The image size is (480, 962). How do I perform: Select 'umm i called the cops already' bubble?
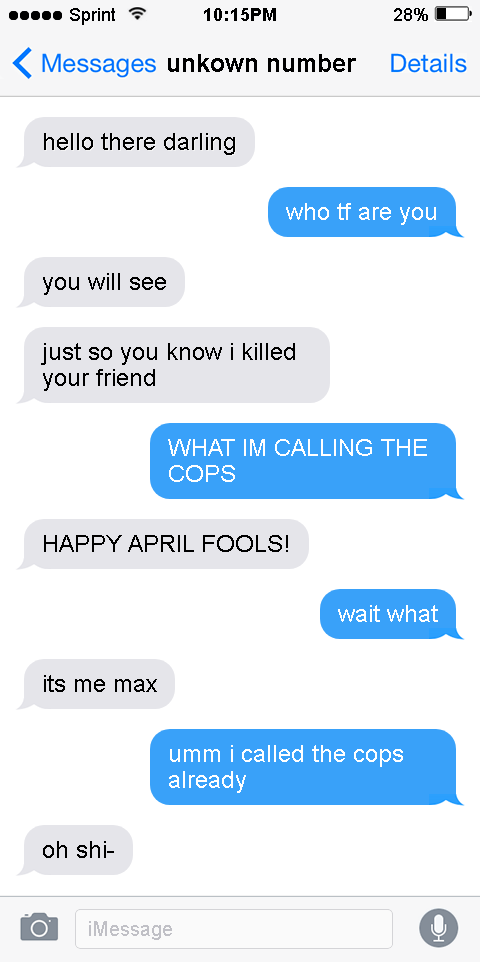306,767
